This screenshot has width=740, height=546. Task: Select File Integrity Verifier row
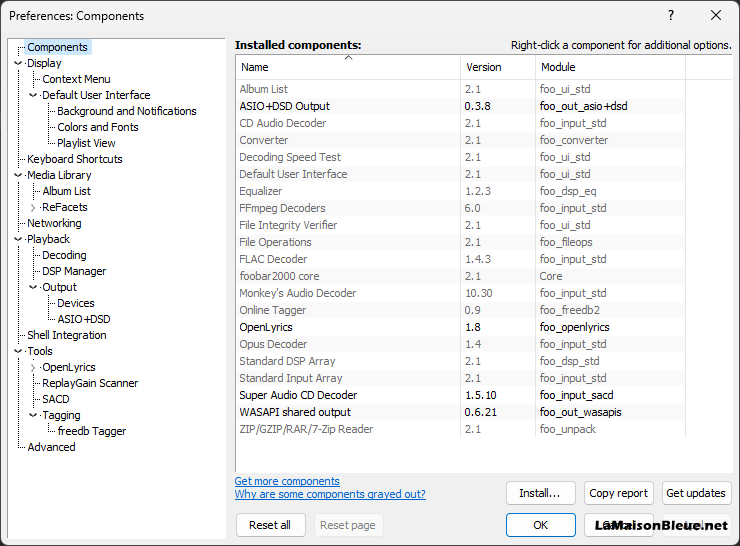461,225
